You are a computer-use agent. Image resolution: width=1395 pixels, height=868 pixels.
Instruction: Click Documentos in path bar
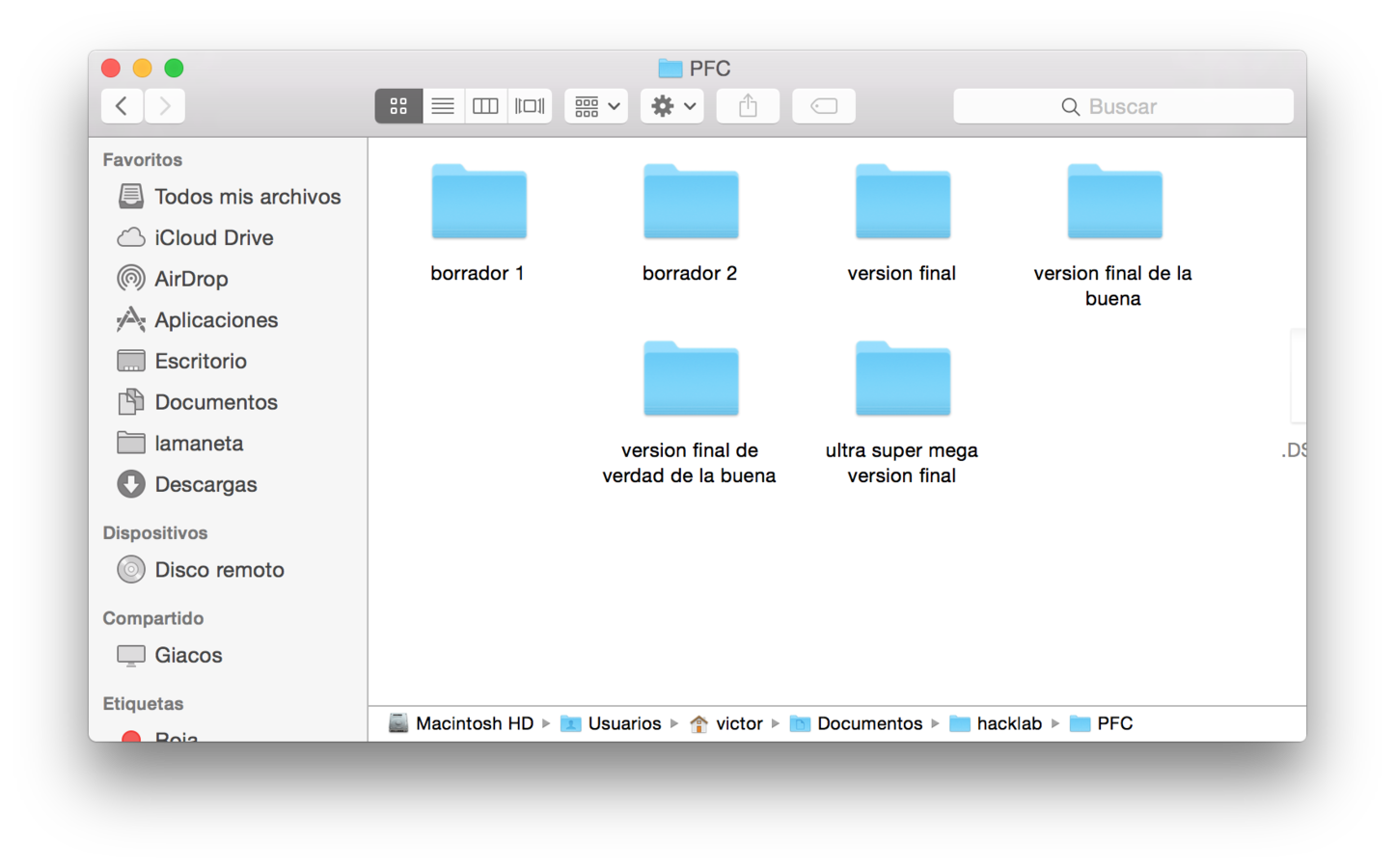click(x=856, y=723)
